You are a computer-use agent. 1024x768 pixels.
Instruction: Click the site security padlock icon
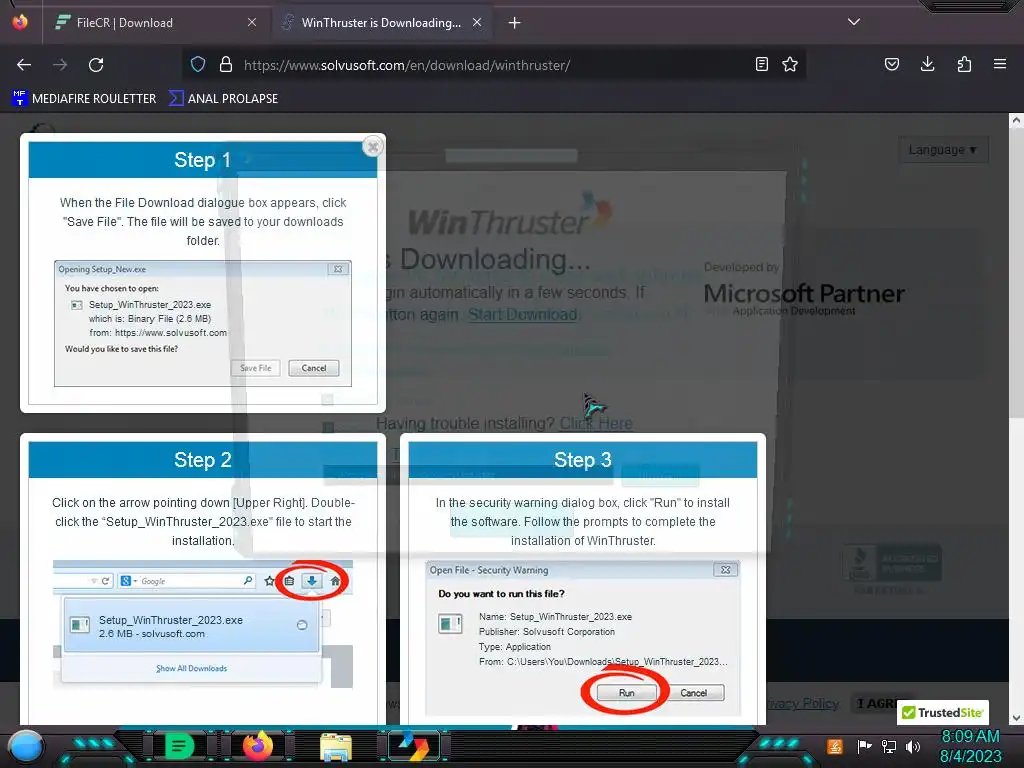click(x=226, y=64)
